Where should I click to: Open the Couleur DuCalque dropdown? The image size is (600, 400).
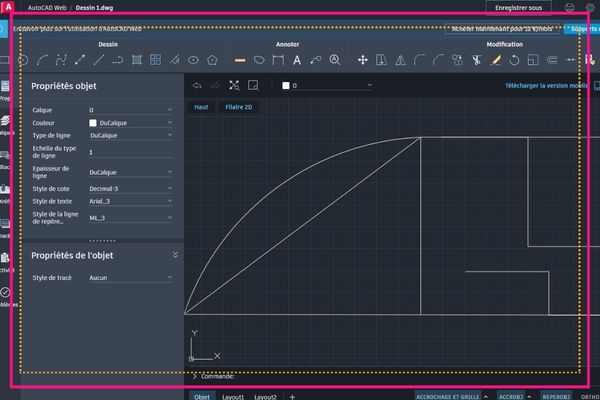pos(130,122)
